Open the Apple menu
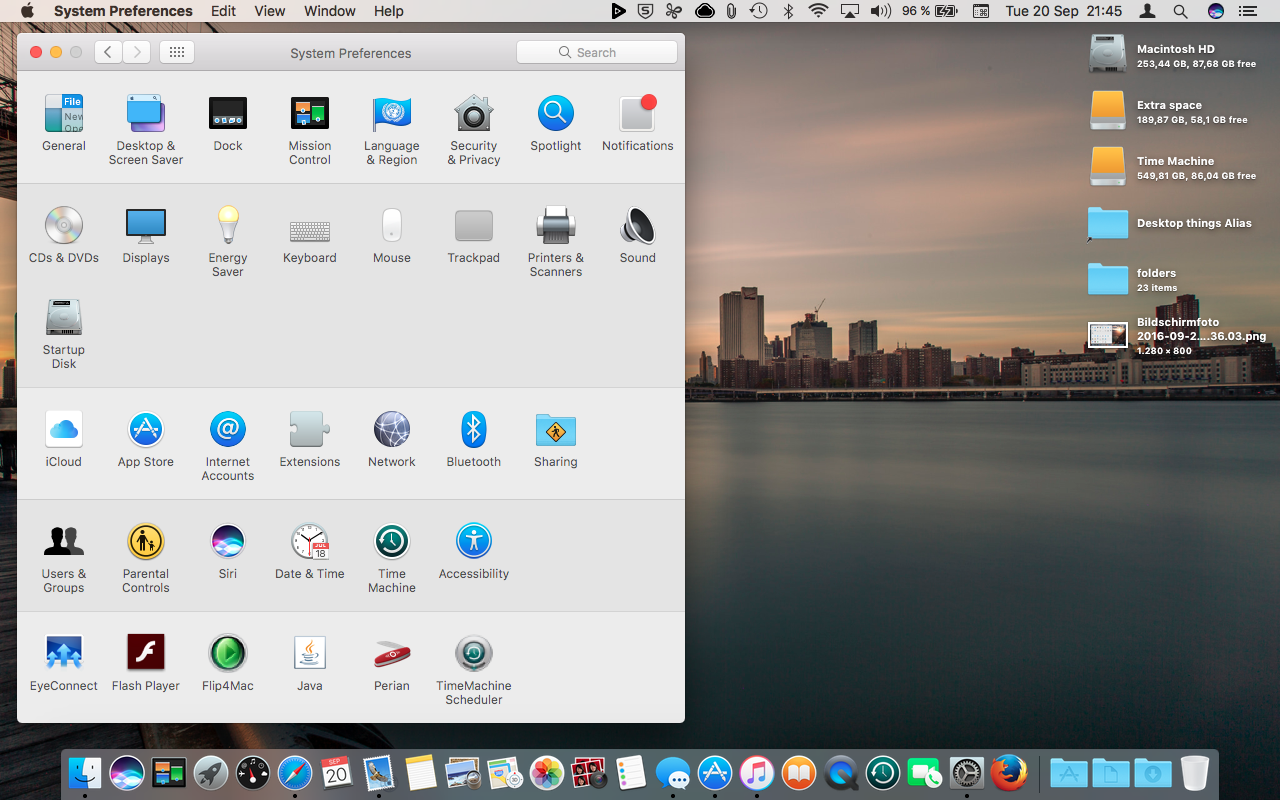The width and height of the screenshot is (1280, 800). coord(27,11)
